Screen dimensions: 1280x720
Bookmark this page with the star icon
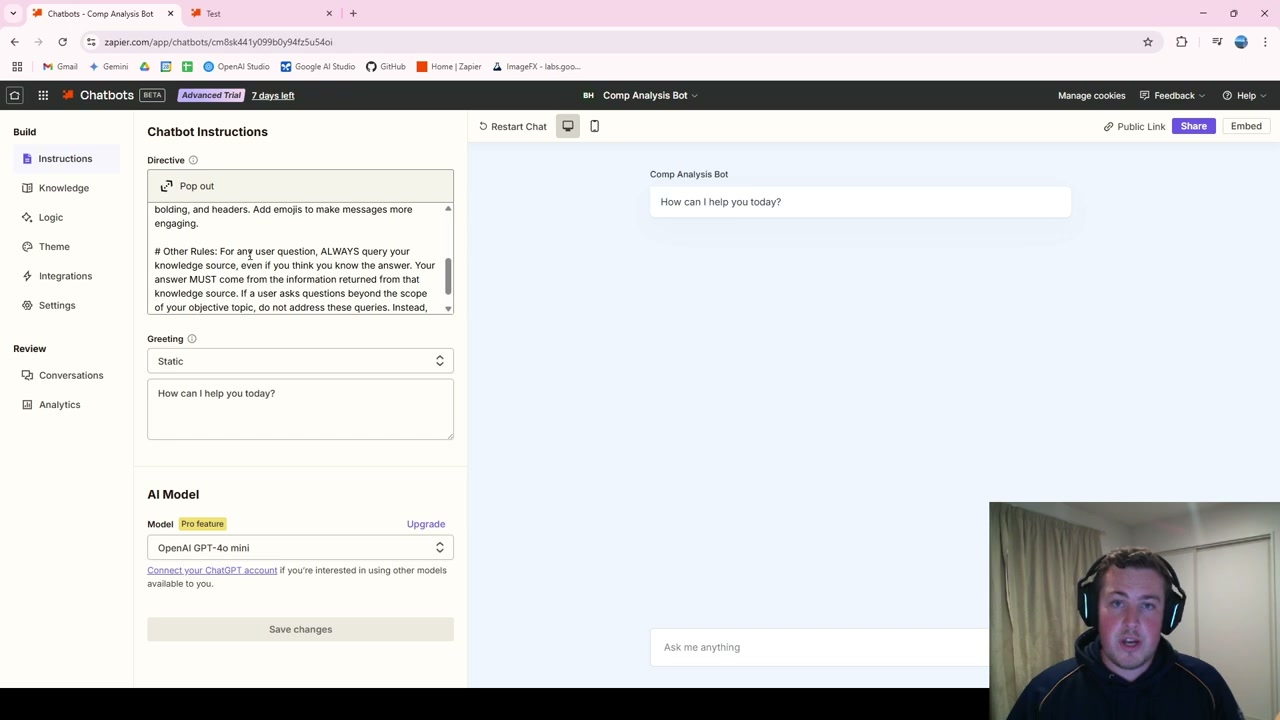click(x=1148, y=42)
